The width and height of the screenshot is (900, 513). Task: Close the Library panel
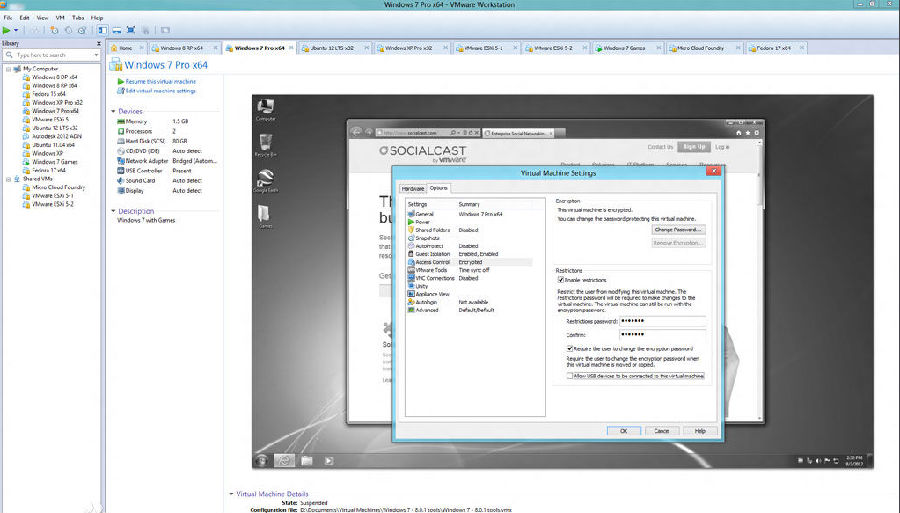99,44
